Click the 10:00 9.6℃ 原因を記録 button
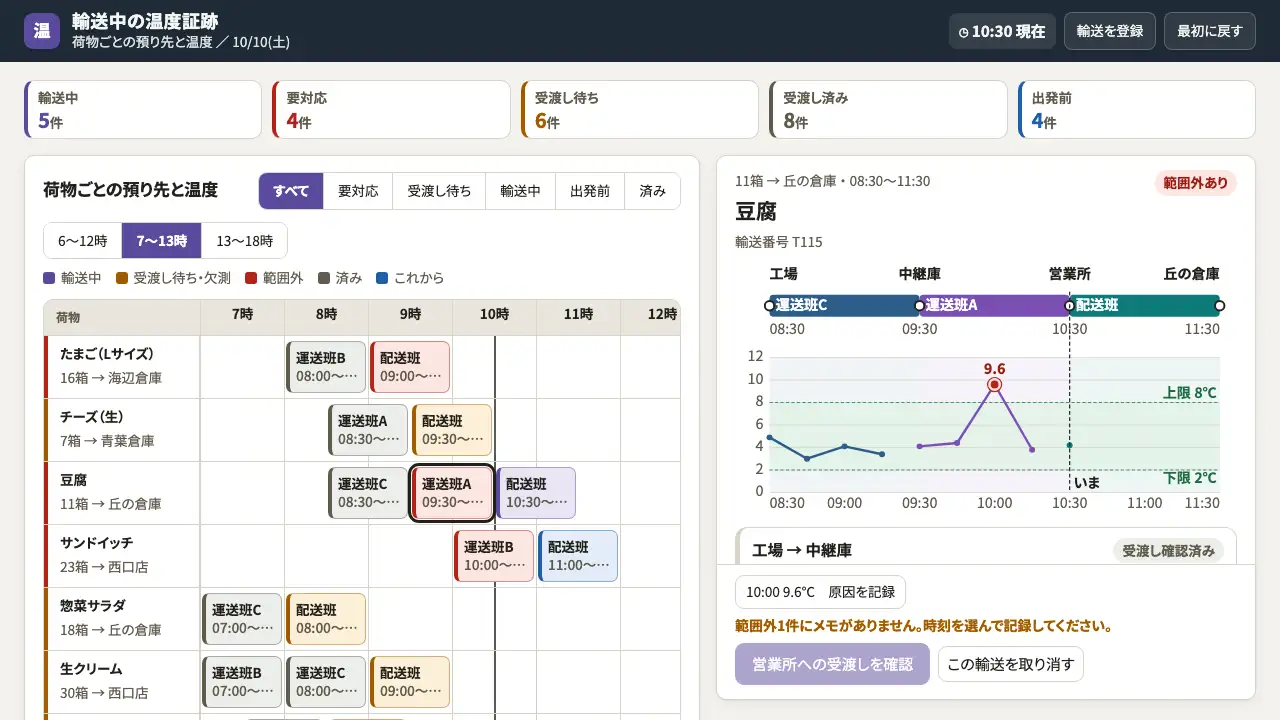 coord(820,592)
